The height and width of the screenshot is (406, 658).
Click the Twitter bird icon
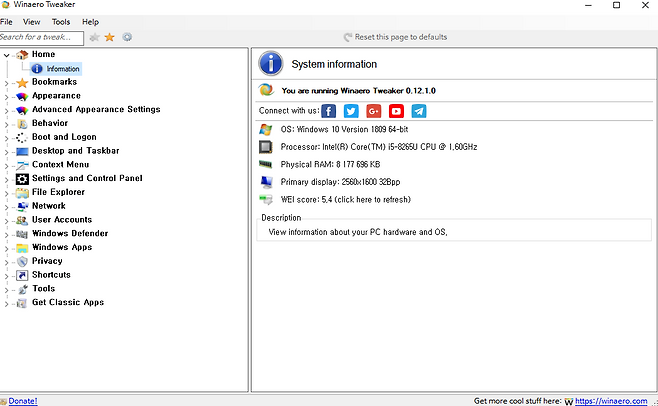pos(351,111)
